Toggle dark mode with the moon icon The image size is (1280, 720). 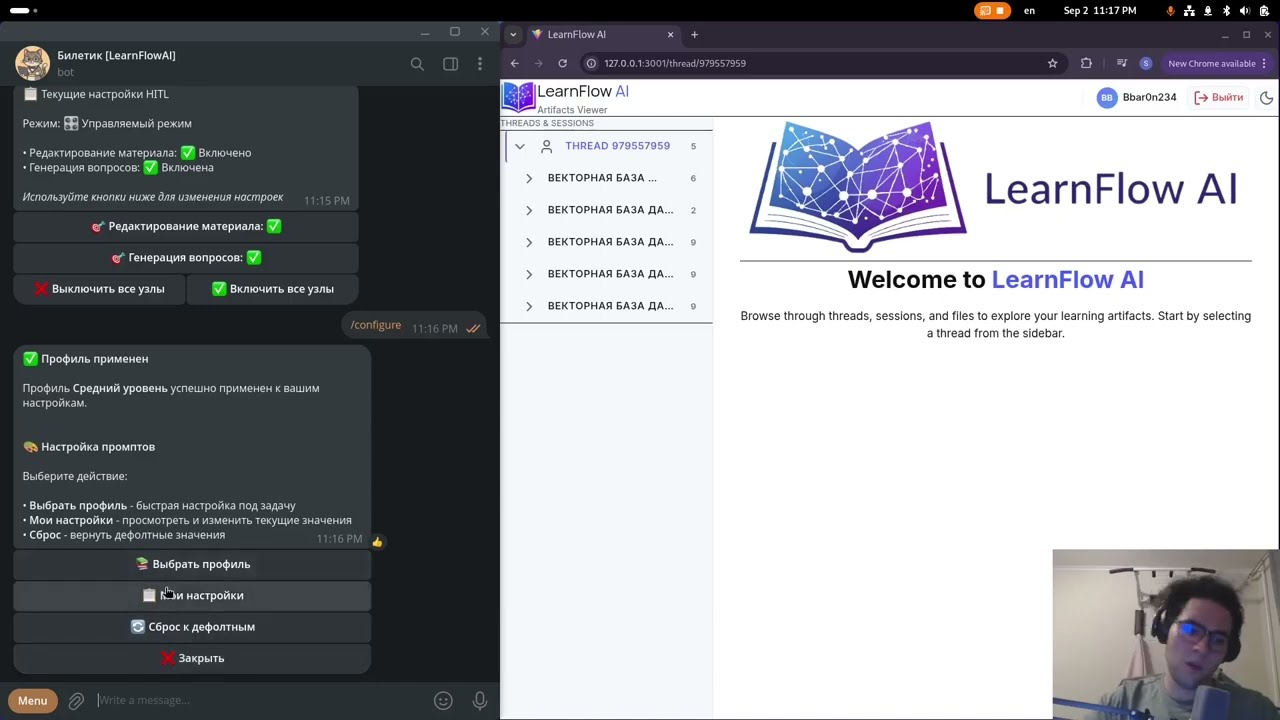(x=1266, y=98)
